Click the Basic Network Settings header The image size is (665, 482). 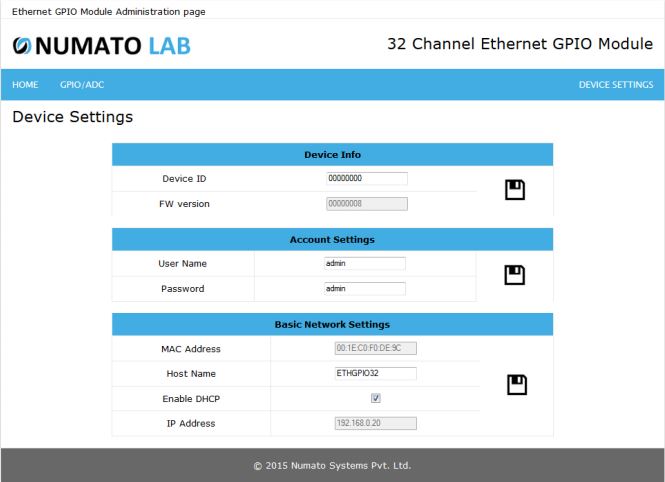click(x=332, y=325)
